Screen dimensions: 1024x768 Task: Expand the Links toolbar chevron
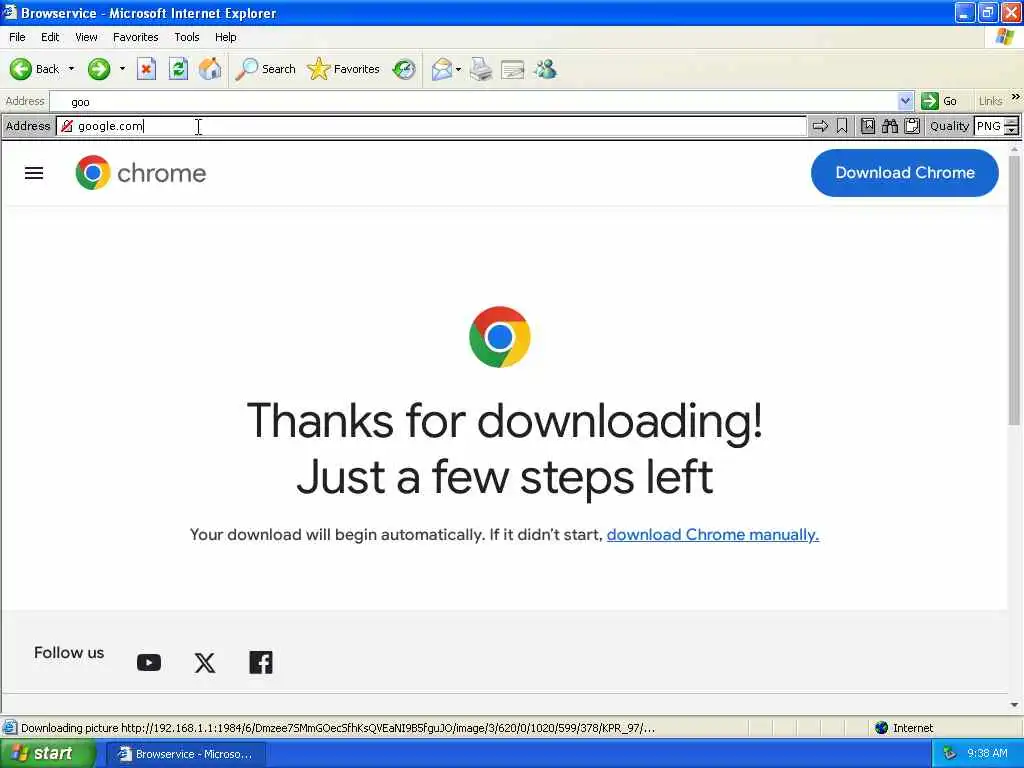[1016, 97]
